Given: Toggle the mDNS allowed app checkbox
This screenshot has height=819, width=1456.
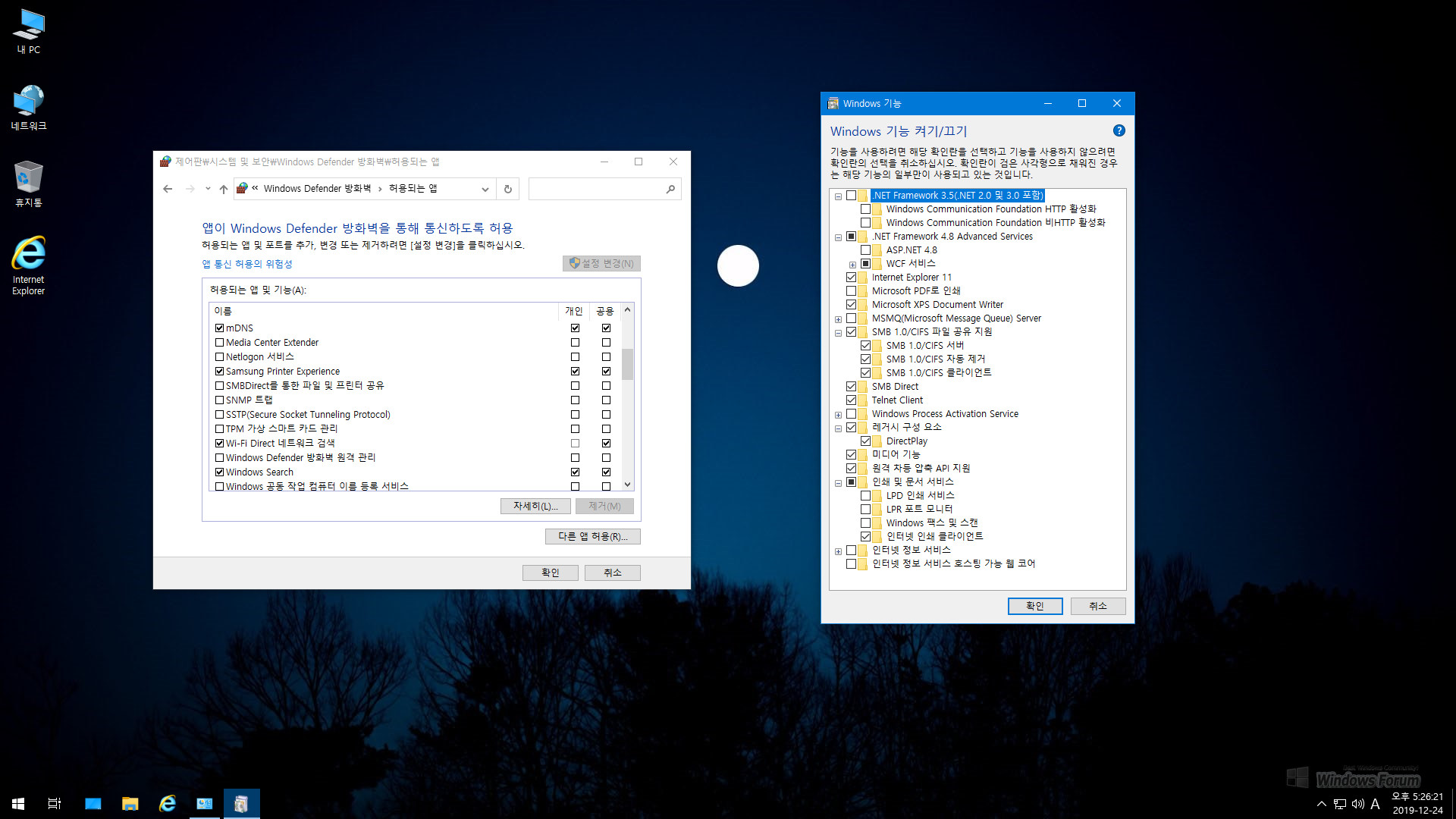Looking at the screenshot, I should (220, 328).
